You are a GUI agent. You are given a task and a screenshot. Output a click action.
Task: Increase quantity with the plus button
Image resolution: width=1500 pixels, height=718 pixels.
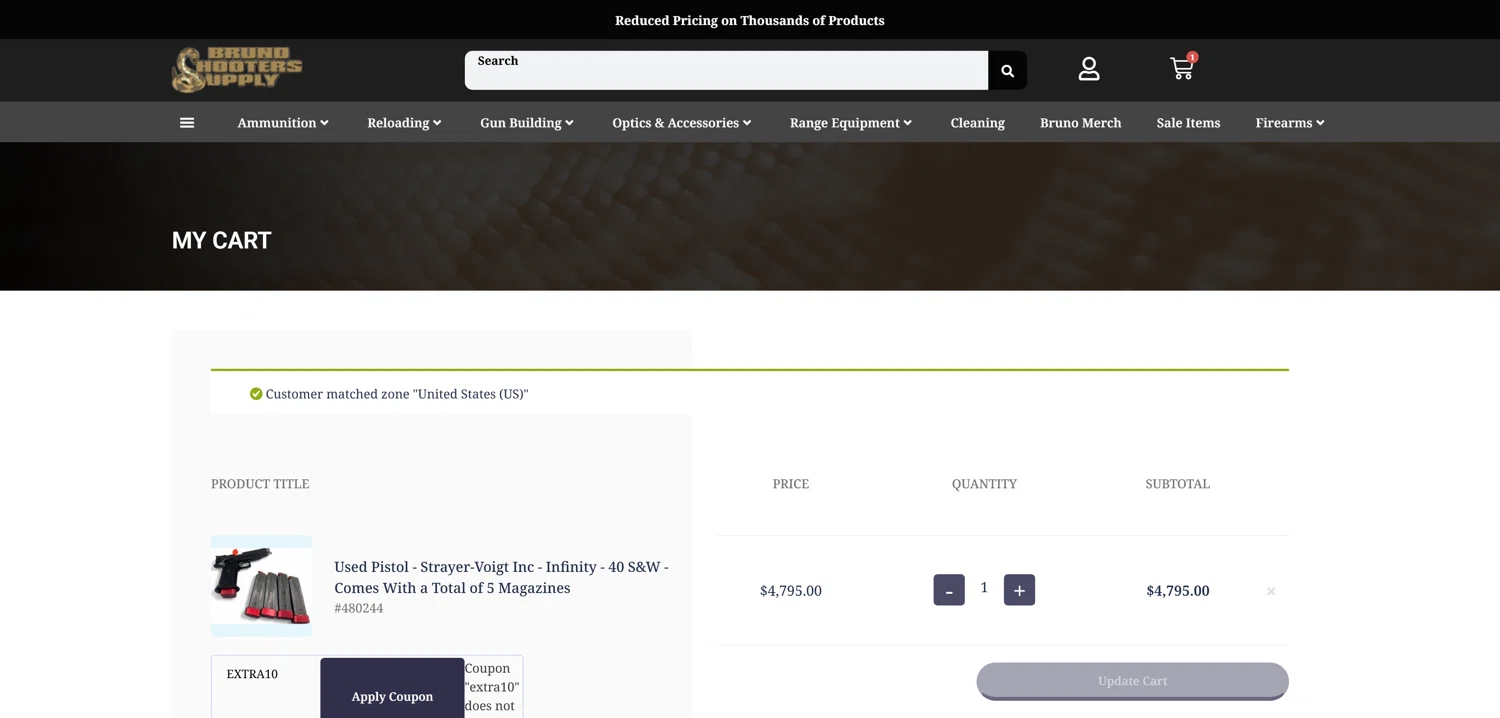click(1019, 590)
